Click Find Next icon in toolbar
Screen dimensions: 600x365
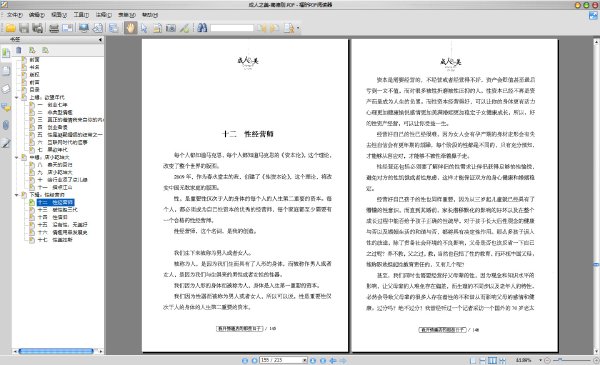click(275, 28)
